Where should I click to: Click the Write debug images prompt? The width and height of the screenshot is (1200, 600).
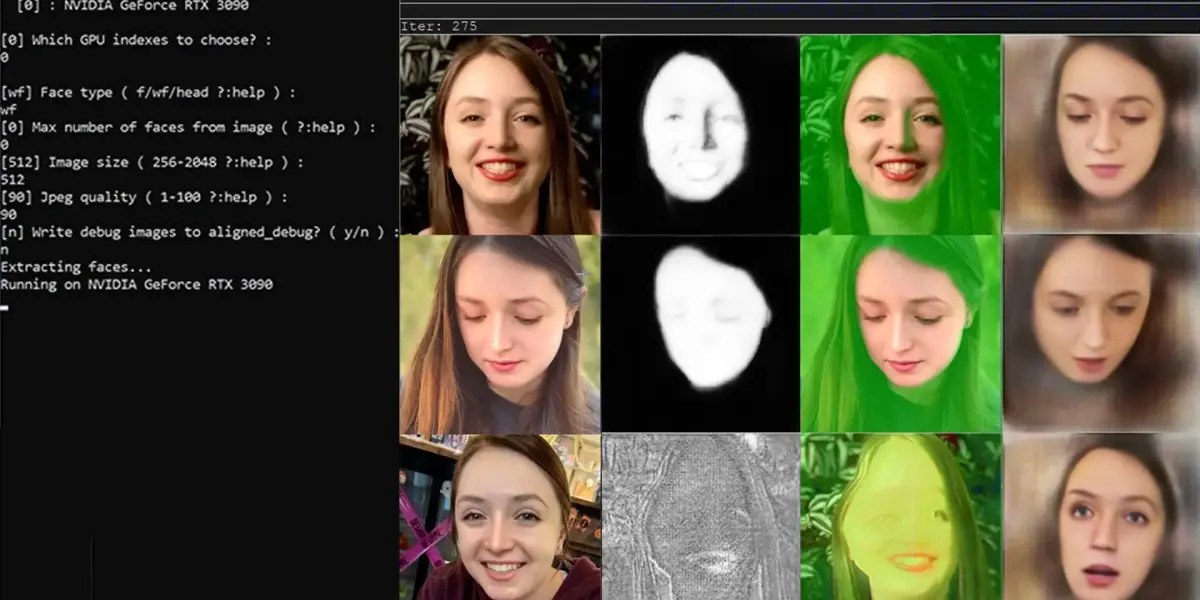pos(200,232)
